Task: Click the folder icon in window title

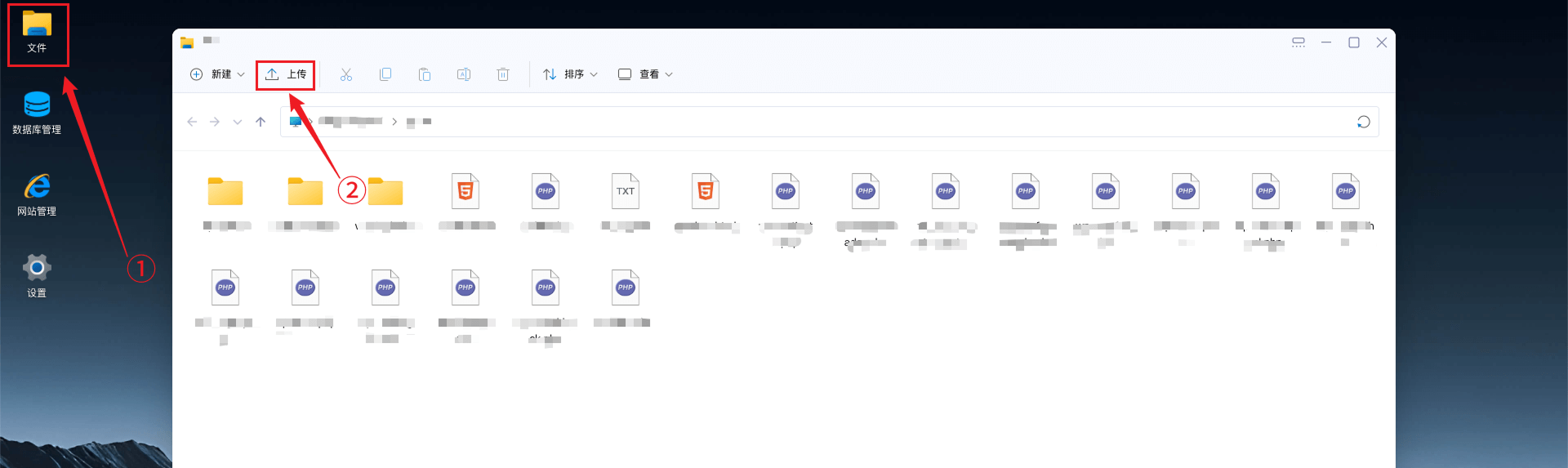Action: pyautogui.click(x=187, y=42)
